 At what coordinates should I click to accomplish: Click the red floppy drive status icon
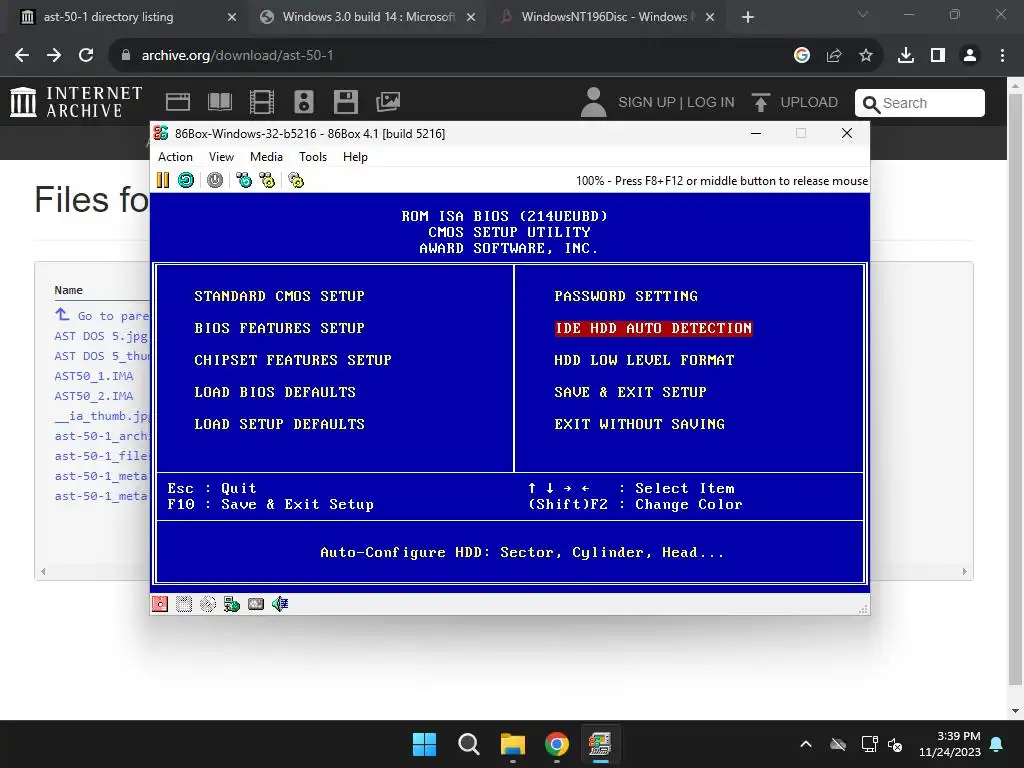[160, 604]
